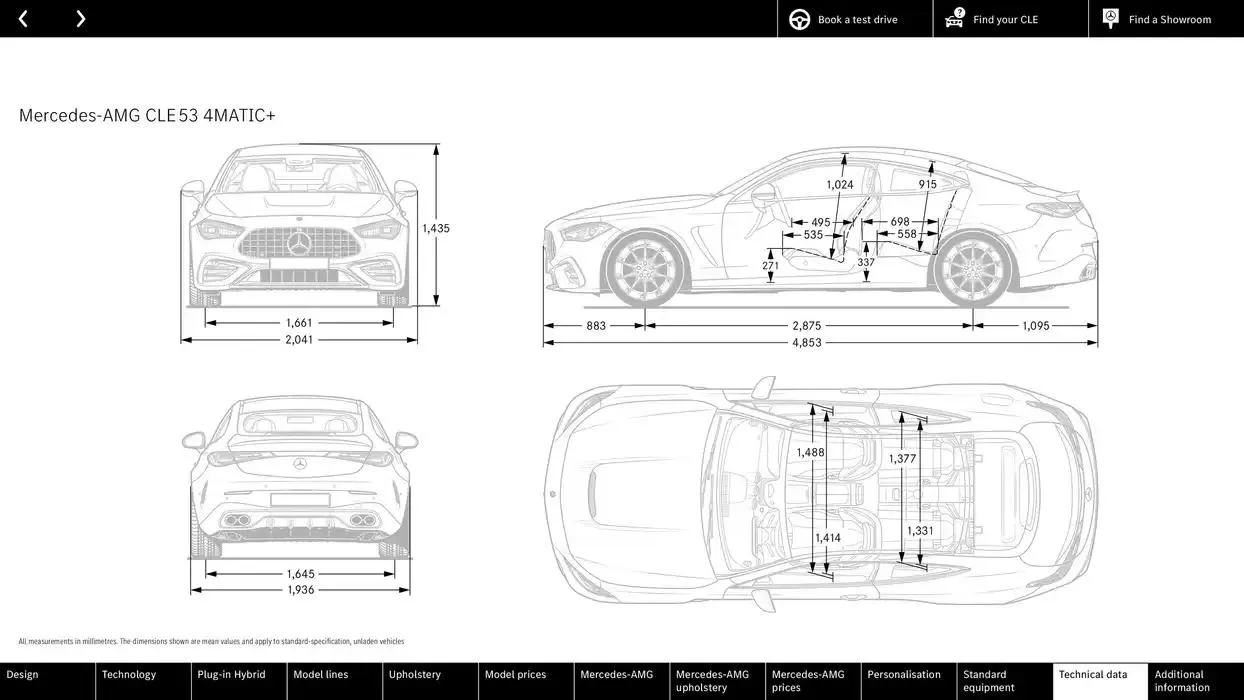1244x700 pixels.
Task: Click the Find a Showroom location icon
Action: 1109,18
